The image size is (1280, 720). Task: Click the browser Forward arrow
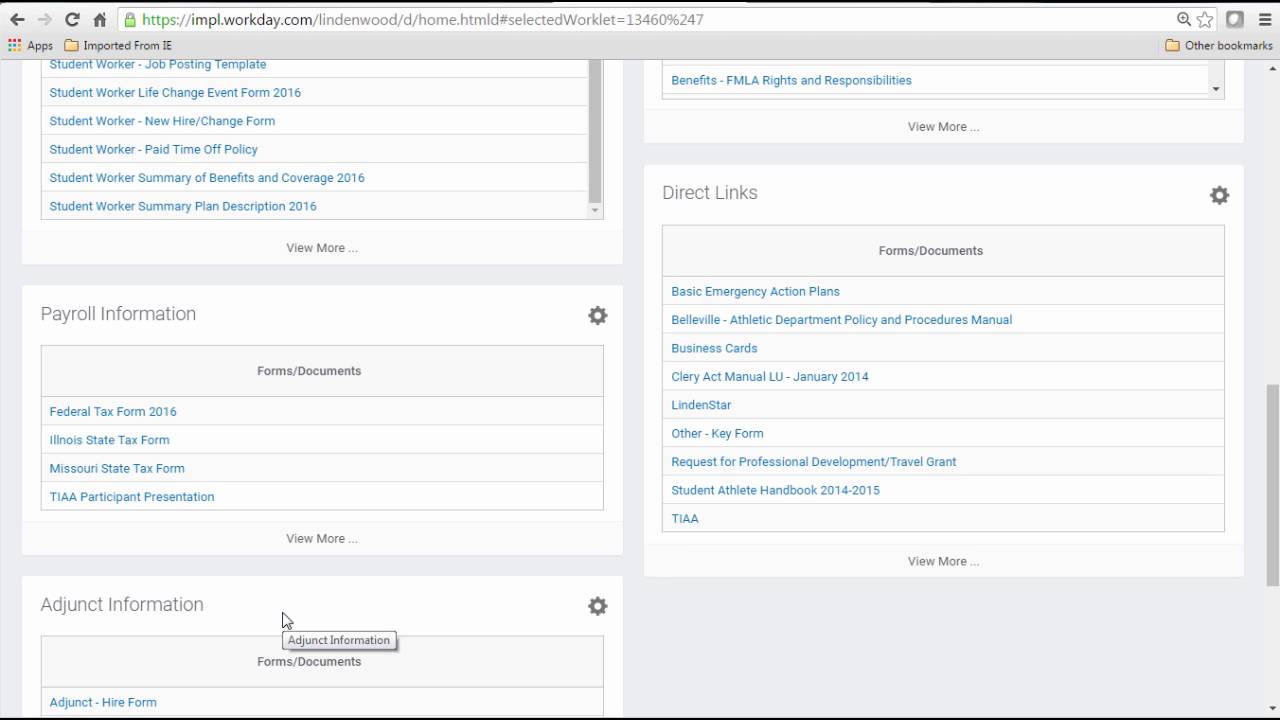[x=44, y=19]
